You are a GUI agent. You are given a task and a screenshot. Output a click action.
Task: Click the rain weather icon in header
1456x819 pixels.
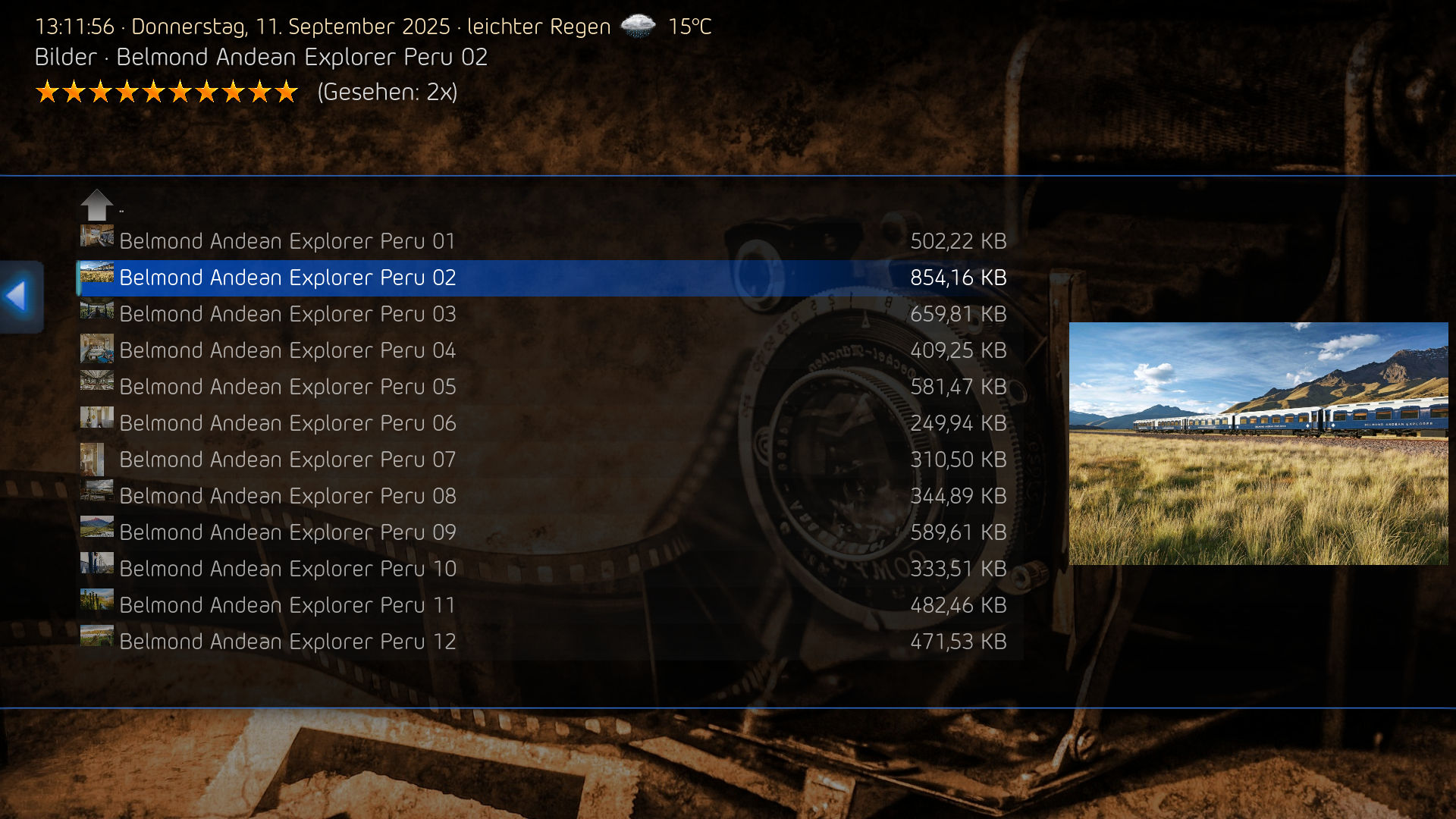639,27
